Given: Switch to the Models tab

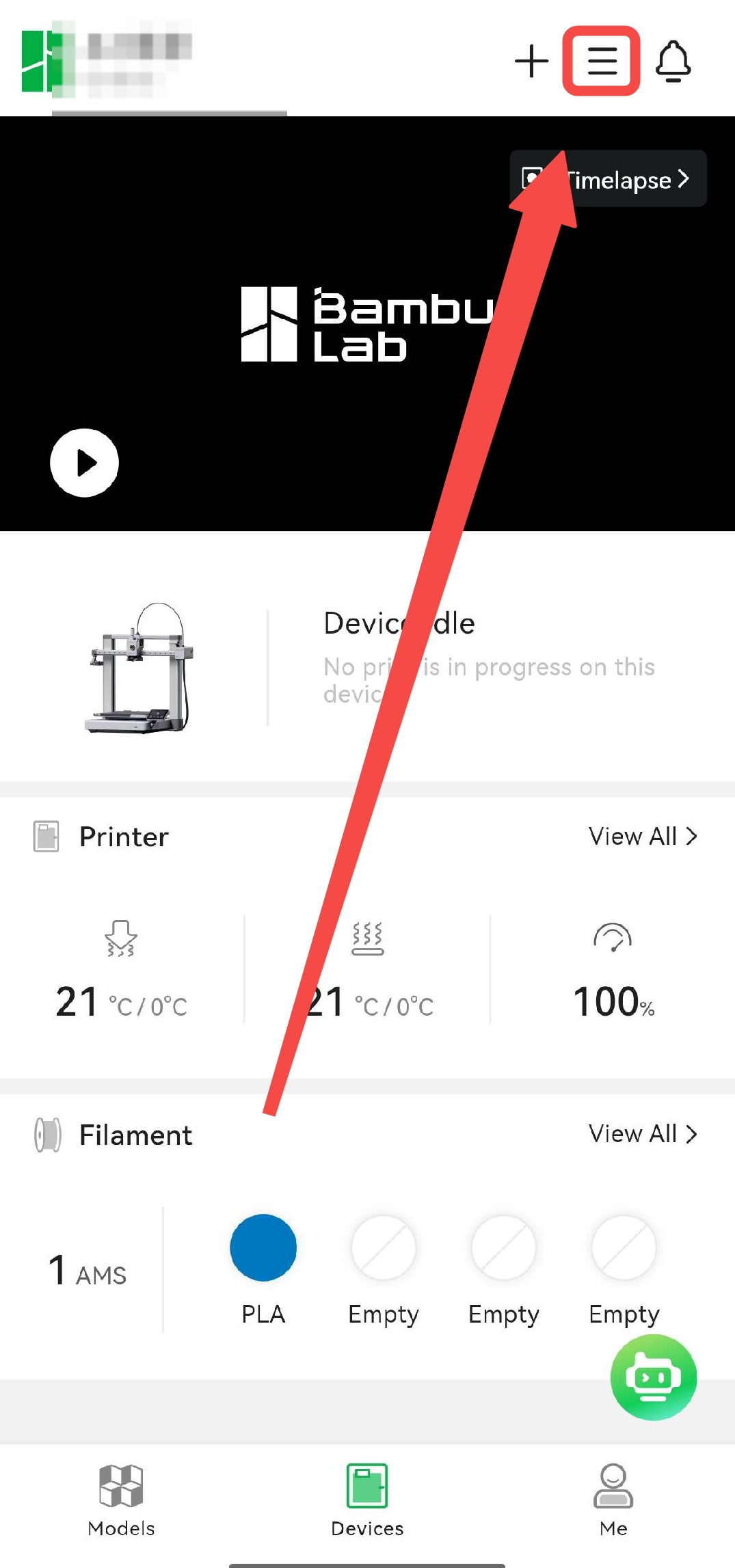Looking at the screenshot, I should click(121, 1500).
